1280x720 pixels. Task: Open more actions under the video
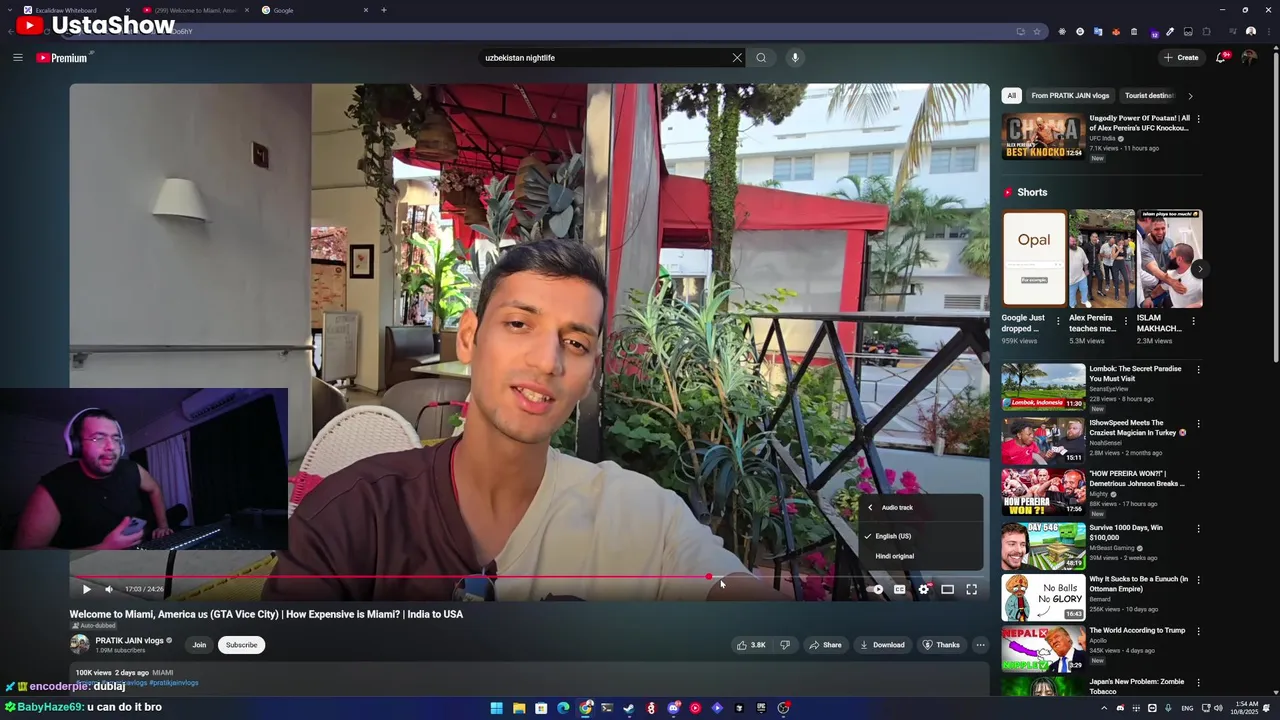980,645
